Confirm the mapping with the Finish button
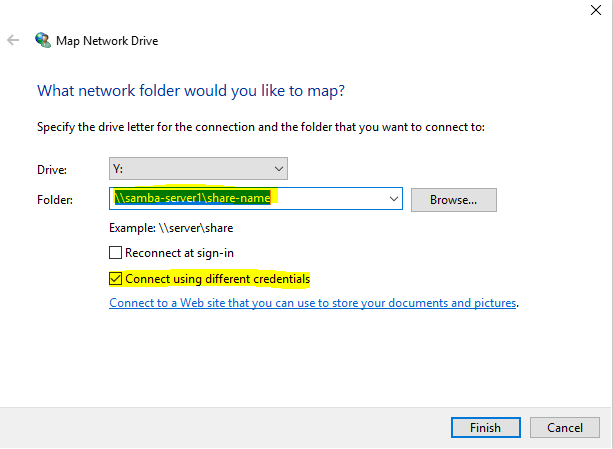The width and height of the screenshot is (613, 449). click(486, 428)
